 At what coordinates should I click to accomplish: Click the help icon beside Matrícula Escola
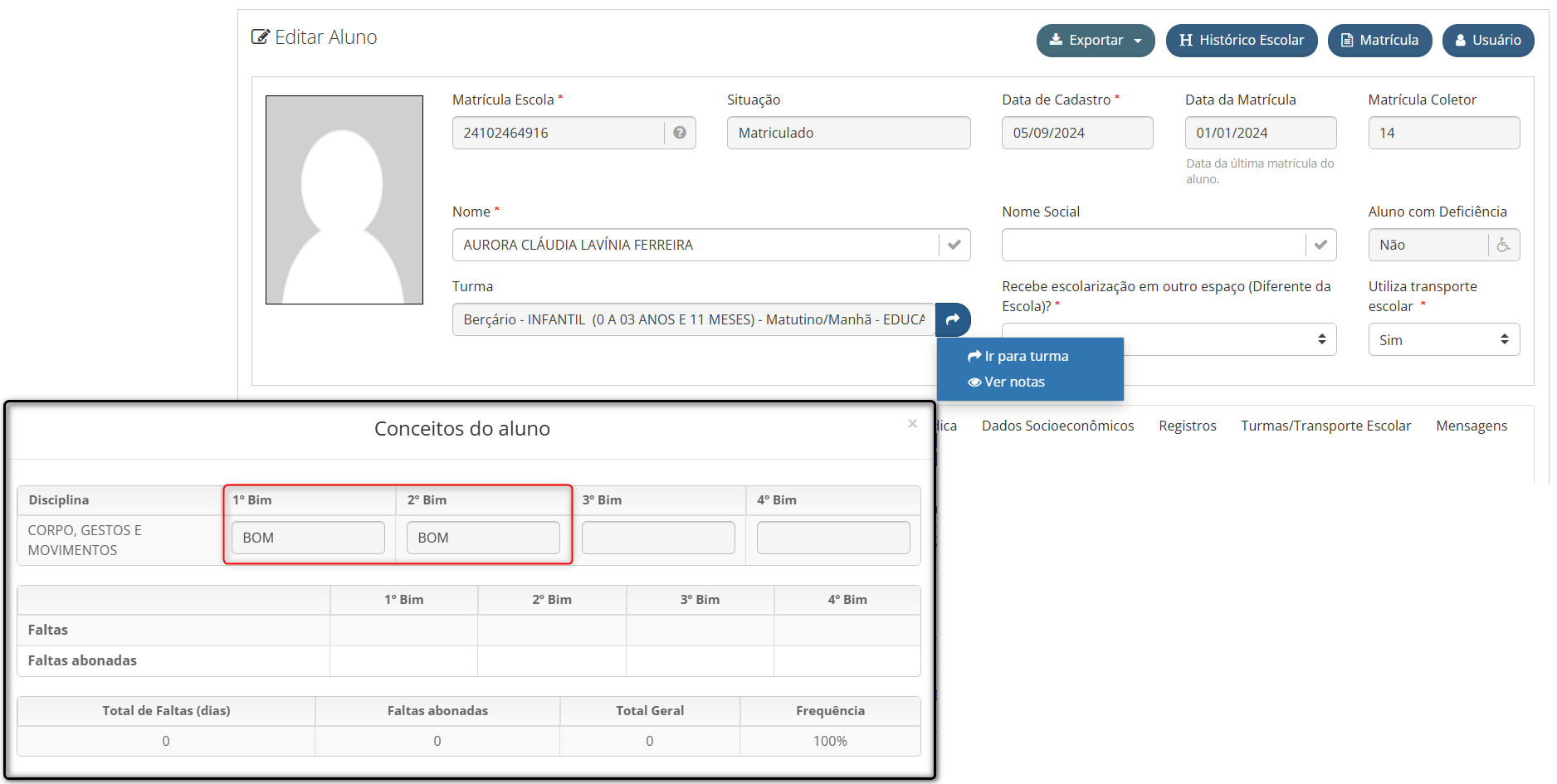(680, 133)
